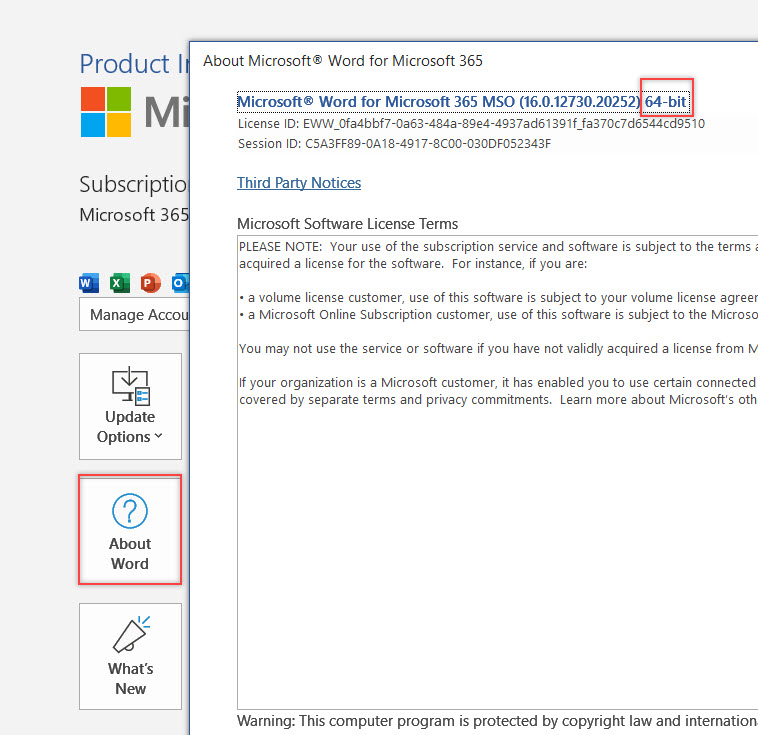
Task: Click 'If your organization is a Microsoft customer' text
Action: (498, 391)
